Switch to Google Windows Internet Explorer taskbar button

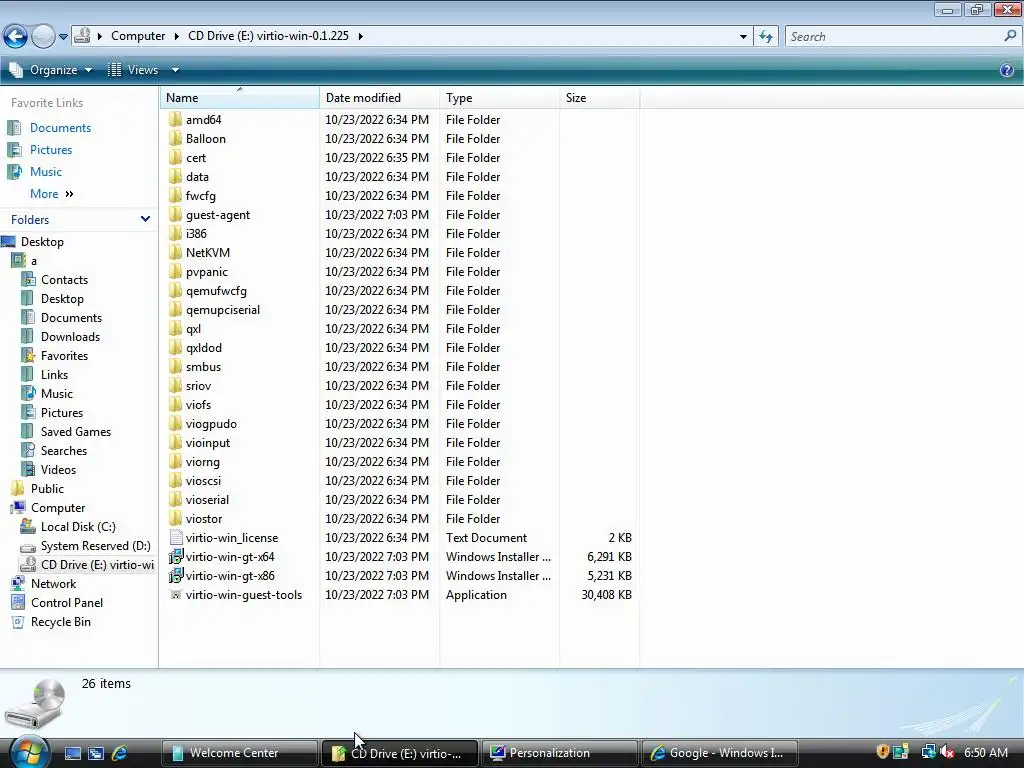tap(721, 753)
